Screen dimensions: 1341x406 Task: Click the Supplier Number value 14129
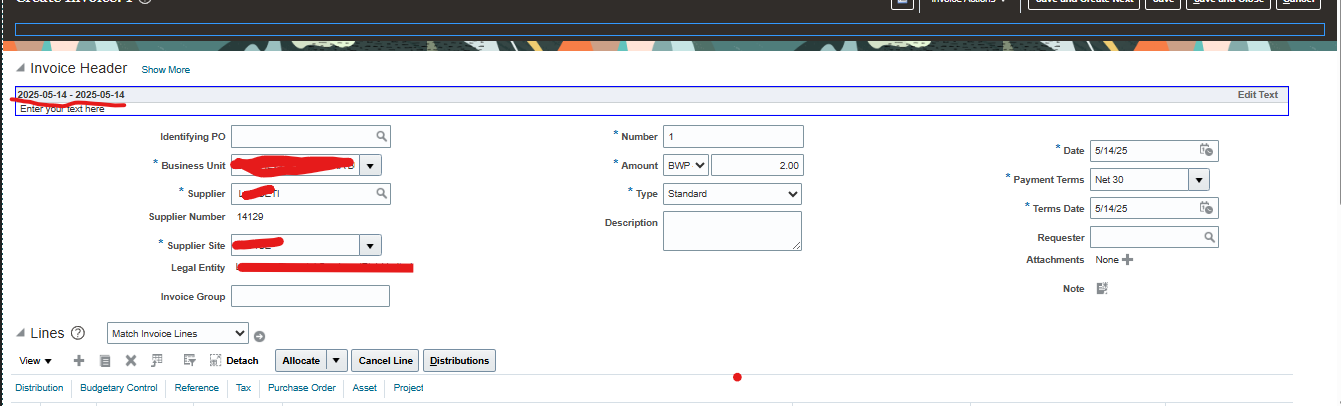tap(250, 216)
